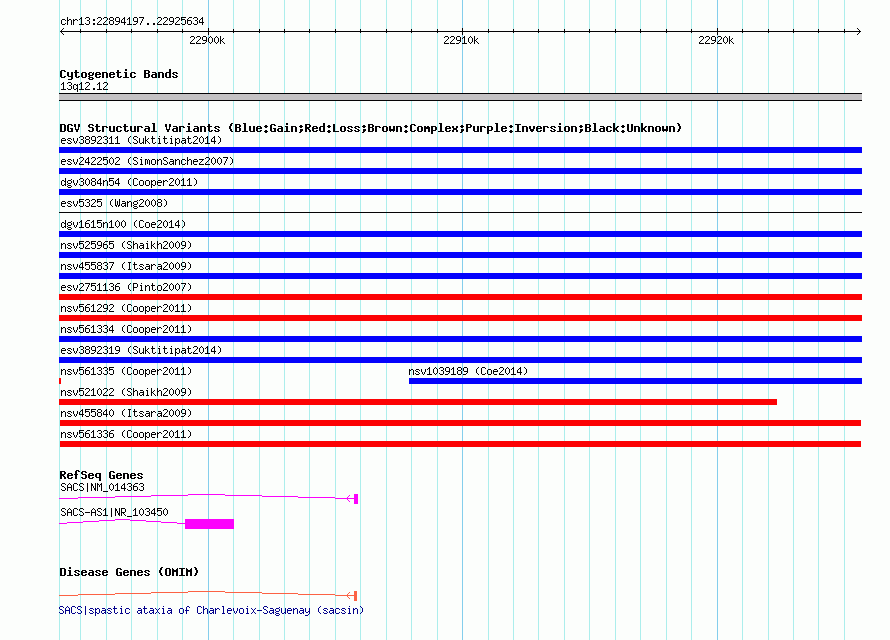Click the esv2751136 (Pinto2007) label

[x=126, y=287]
